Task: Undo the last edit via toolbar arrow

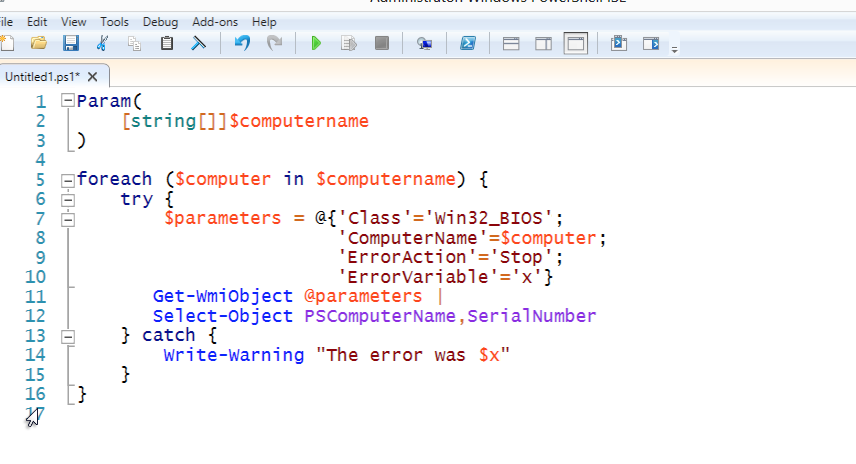Action: (x=241, y=43)
